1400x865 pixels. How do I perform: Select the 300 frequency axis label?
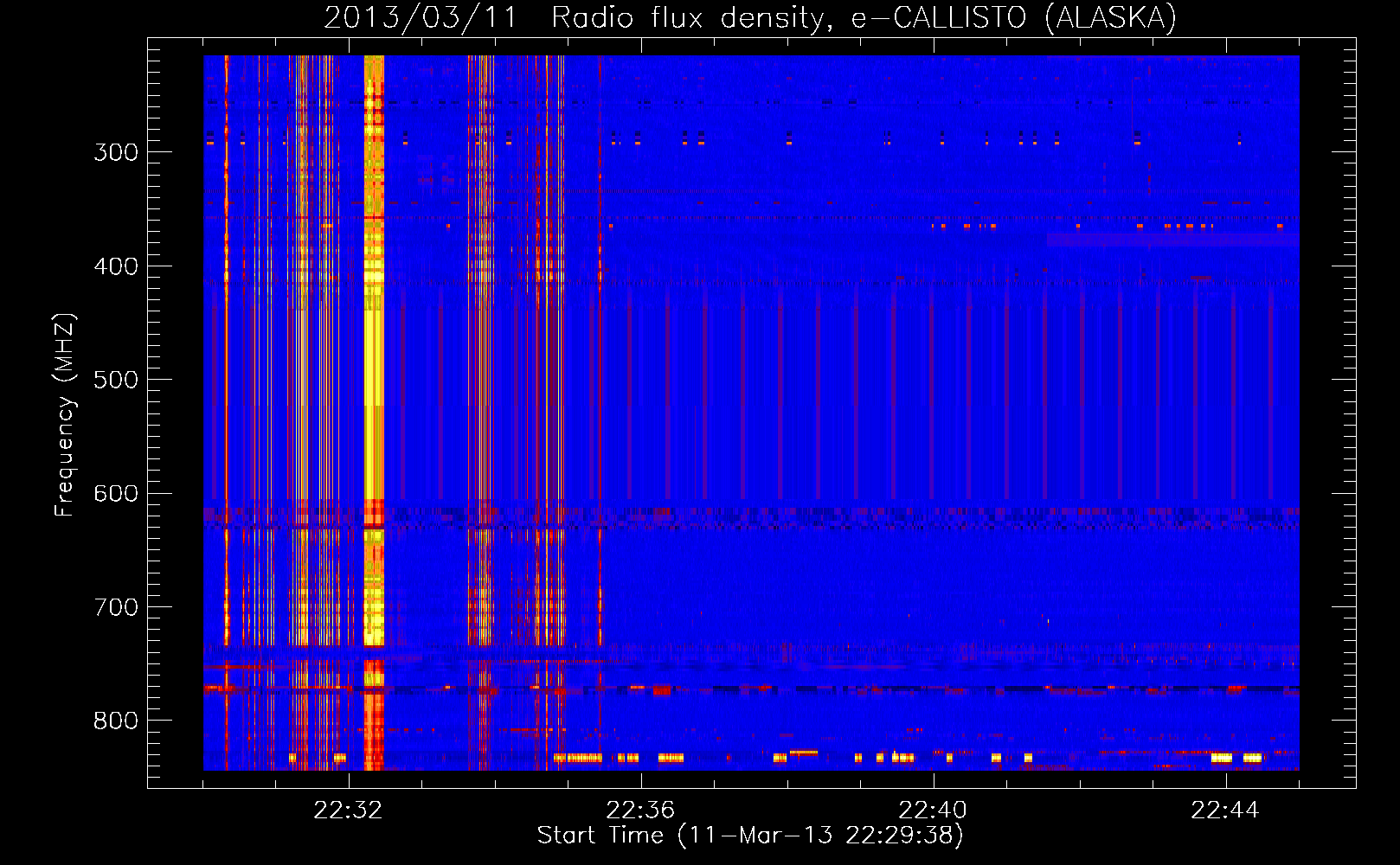click(x=116, y=152)
